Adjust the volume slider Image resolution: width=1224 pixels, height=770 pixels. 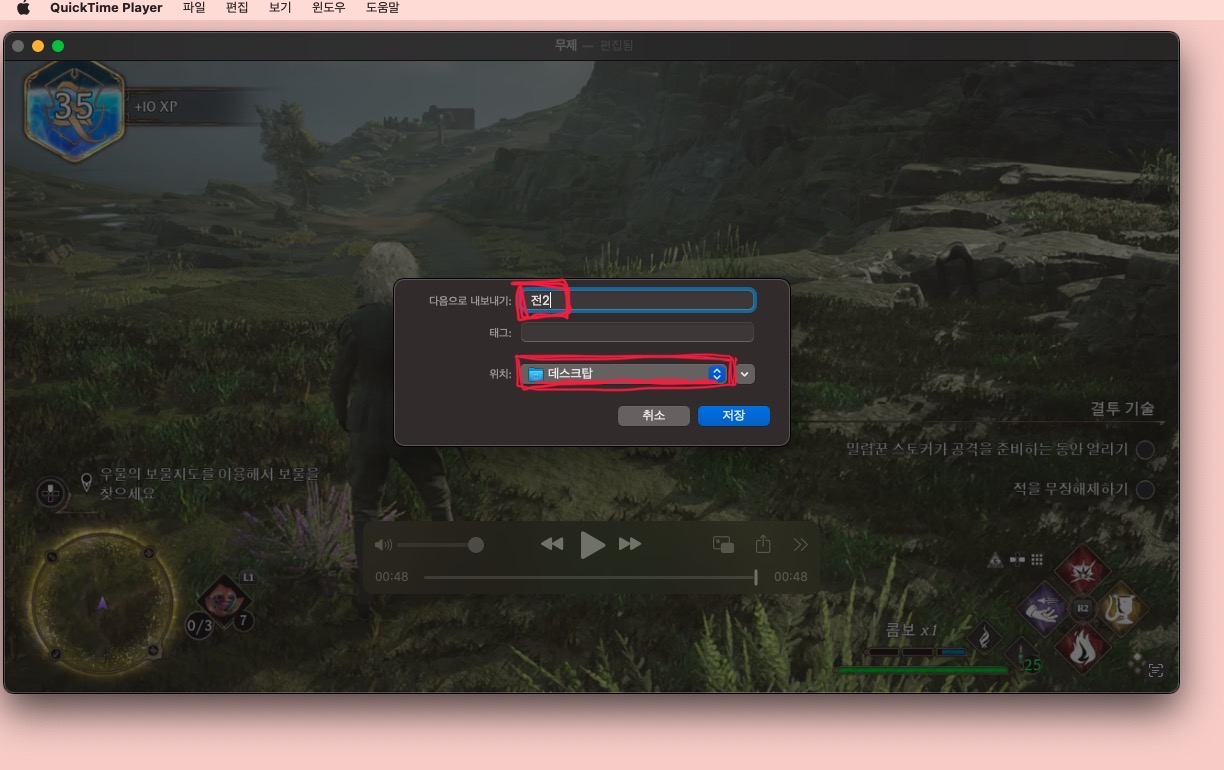click(440, 545)
